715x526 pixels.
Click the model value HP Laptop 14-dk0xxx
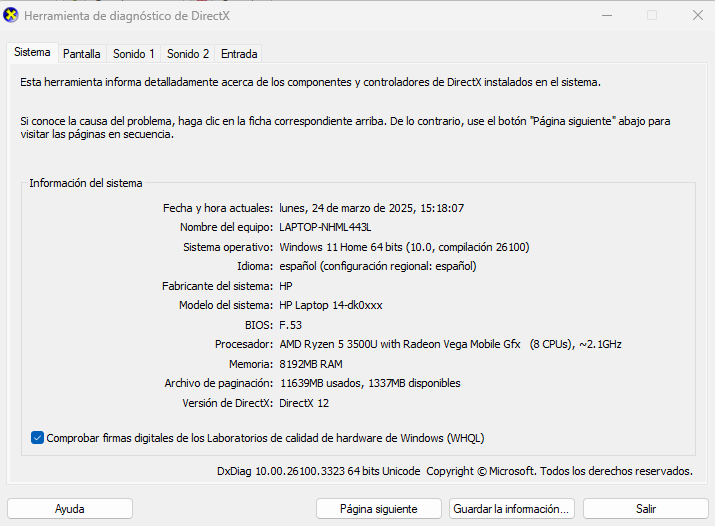(331, 305)
